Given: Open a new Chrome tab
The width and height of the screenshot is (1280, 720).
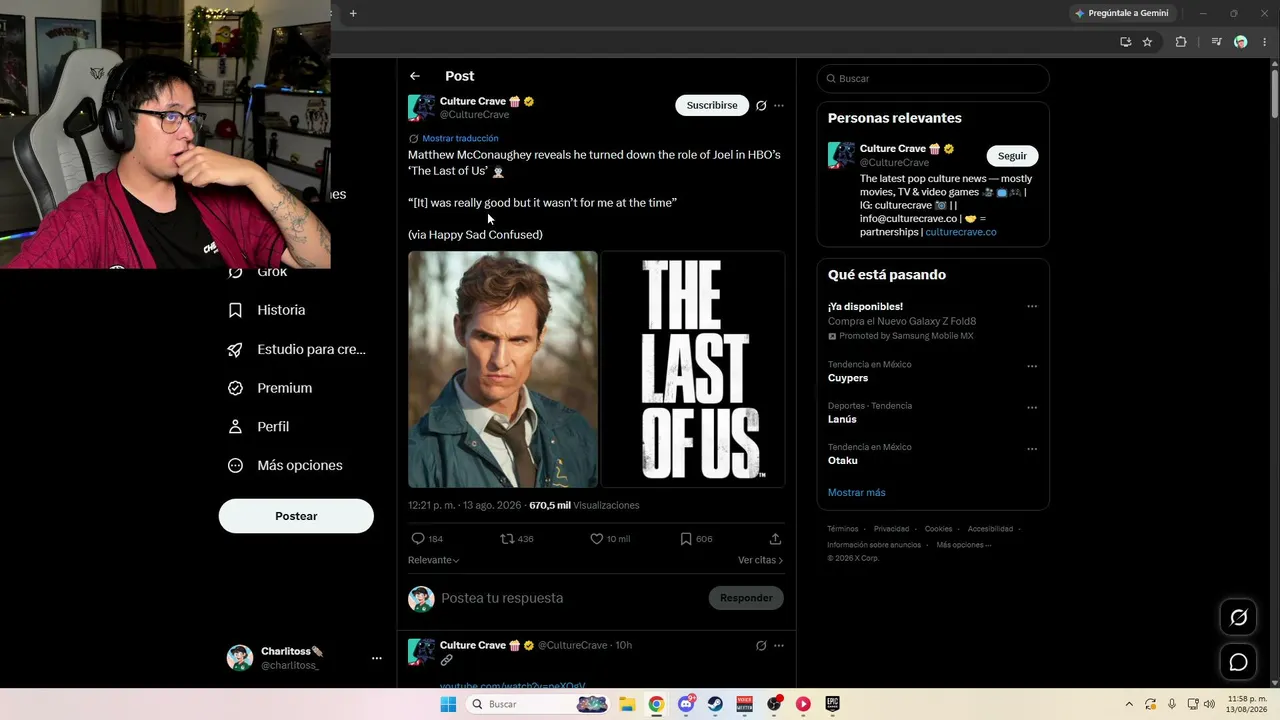Looking at the screenshot, I should [353, 13].
